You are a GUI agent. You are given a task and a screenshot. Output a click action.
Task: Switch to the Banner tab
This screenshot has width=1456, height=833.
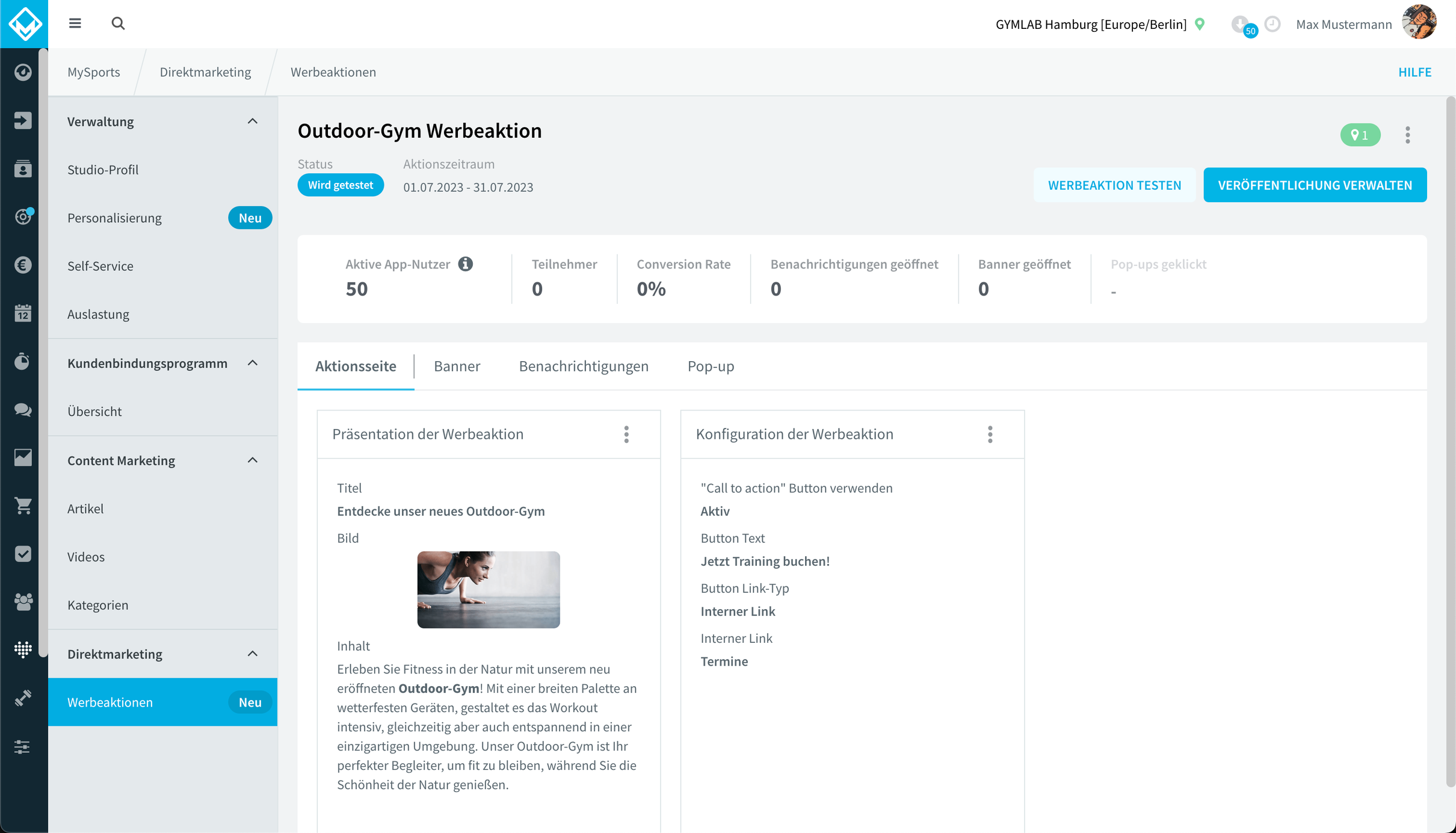click(457, 366)
